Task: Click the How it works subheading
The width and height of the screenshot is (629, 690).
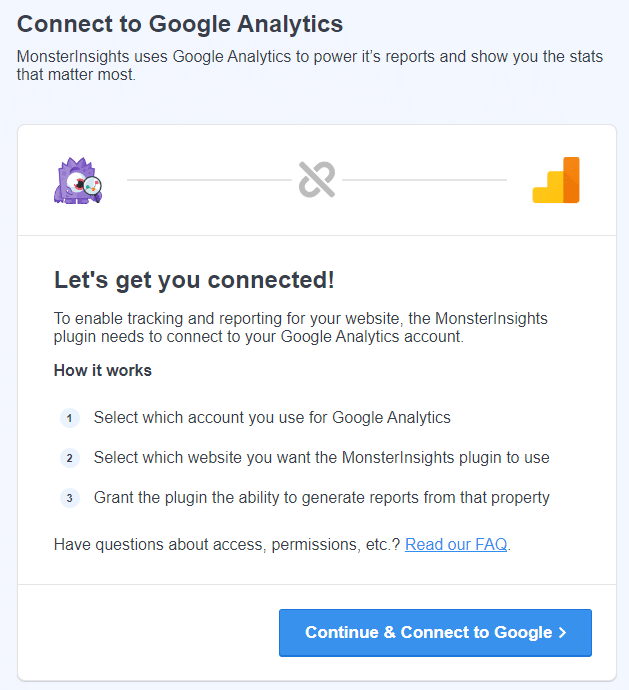Action: 103,371
